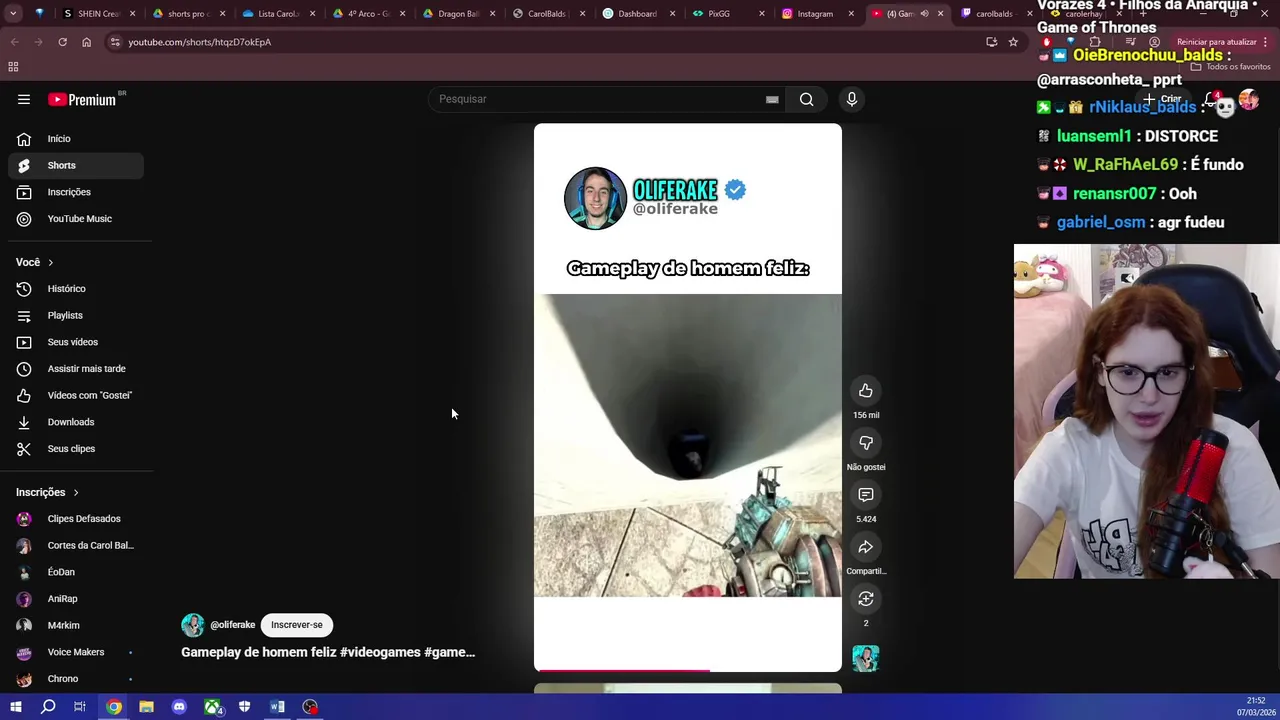Reload the page with refresh icon
Viewport: 1280px width, 720px height.
click(x=62, y=42)
